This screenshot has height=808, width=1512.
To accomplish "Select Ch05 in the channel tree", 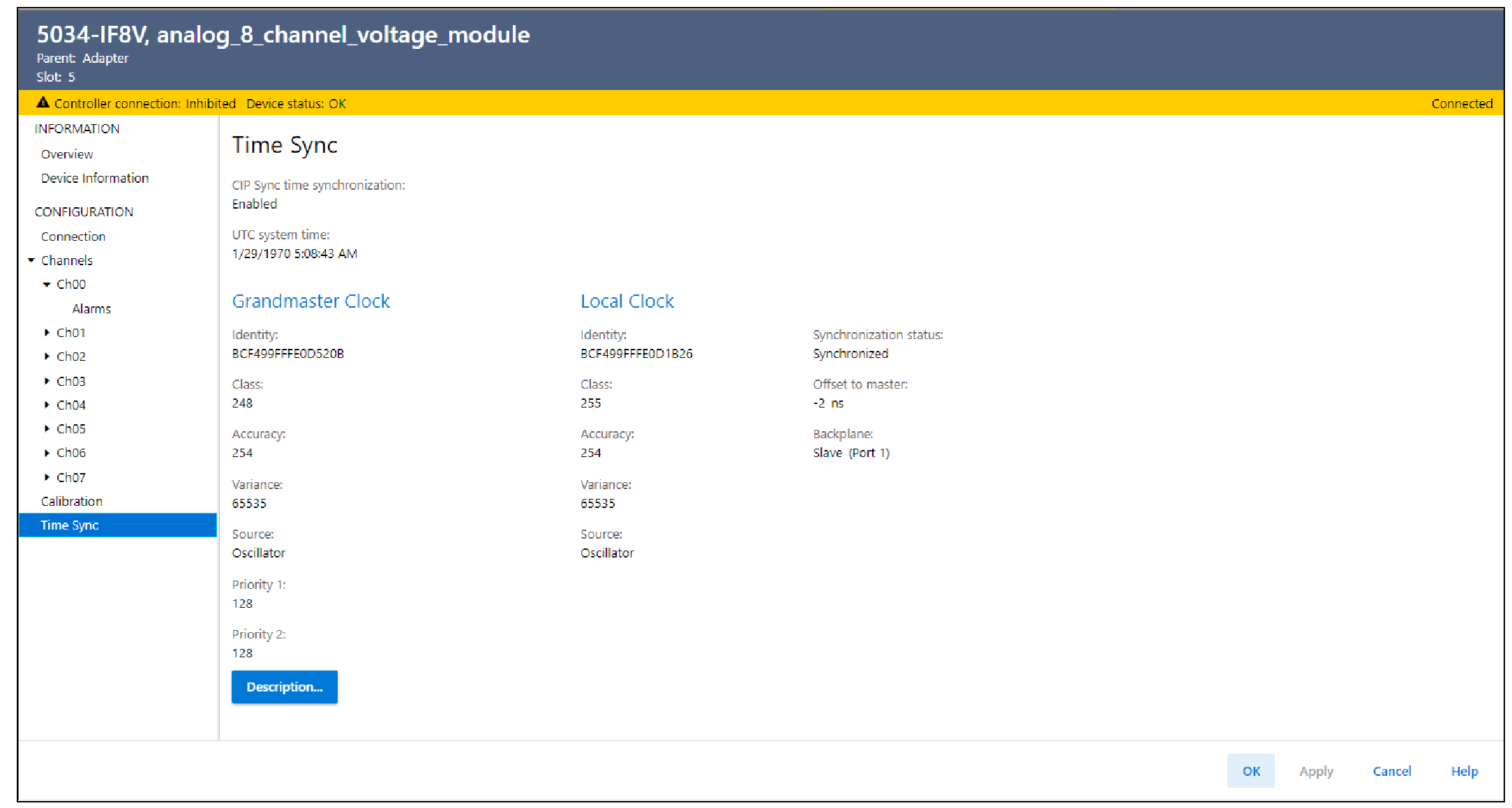I will (x=71, y=428).
